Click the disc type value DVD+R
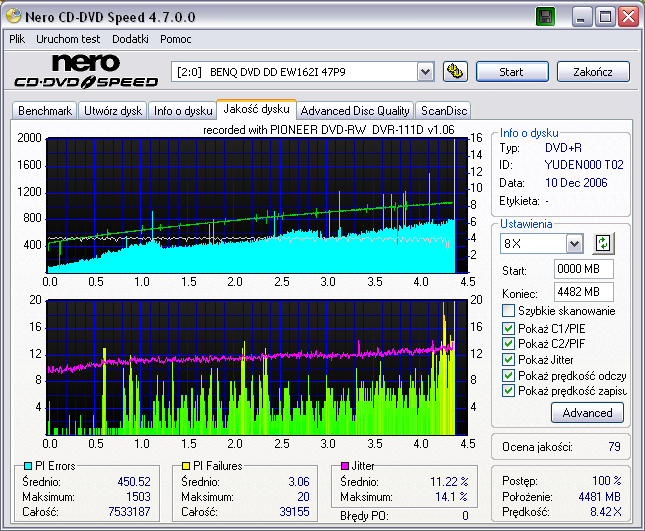Image resolution: width=645 pixels, height=531 pixels. (563, 148)
